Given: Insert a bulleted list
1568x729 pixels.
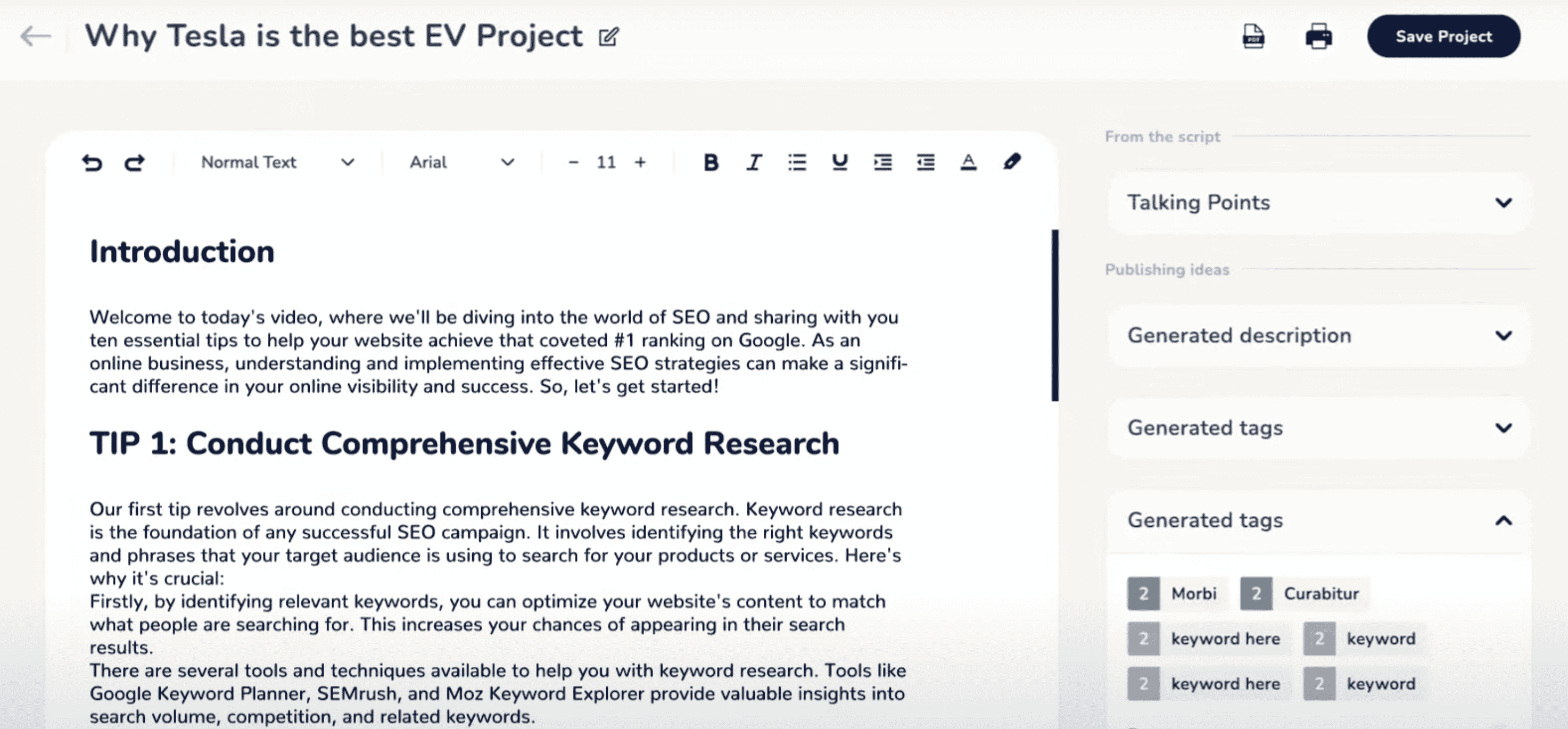Looking at the screenshot, I should click(796, 162).
